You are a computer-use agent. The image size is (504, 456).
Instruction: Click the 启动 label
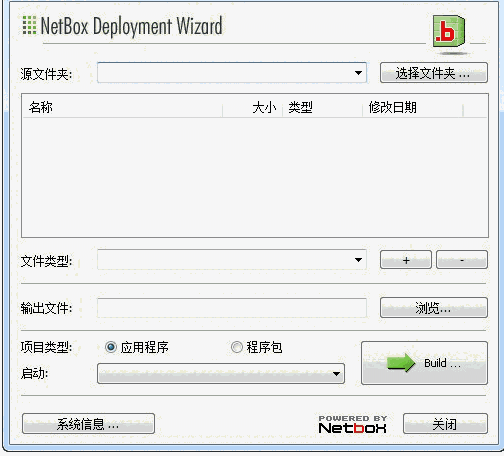click(x=34, y=373)
